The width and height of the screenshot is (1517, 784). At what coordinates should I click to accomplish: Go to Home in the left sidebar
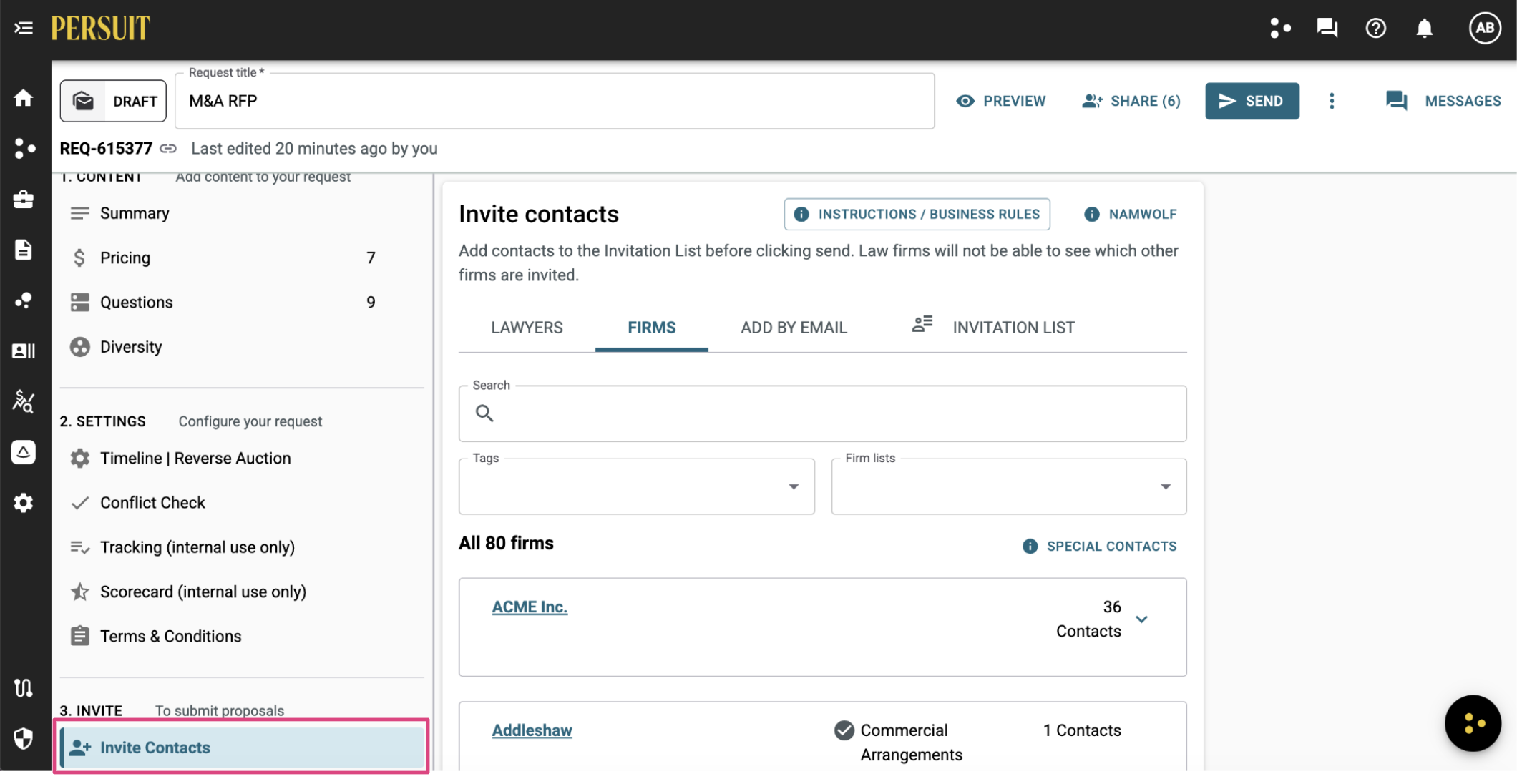[x=24, y=98]
